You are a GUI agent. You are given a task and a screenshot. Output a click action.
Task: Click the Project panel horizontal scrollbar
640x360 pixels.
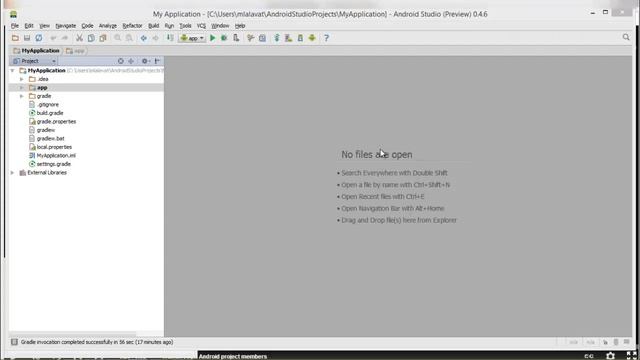click(73, 334)
